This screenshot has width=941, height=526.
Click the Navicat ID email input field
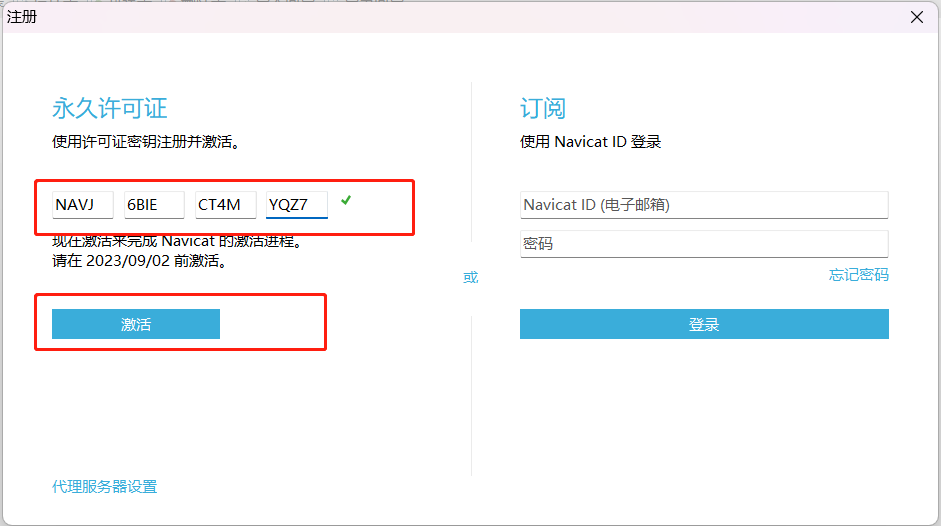pyautogui.click(x=704, y=205)
